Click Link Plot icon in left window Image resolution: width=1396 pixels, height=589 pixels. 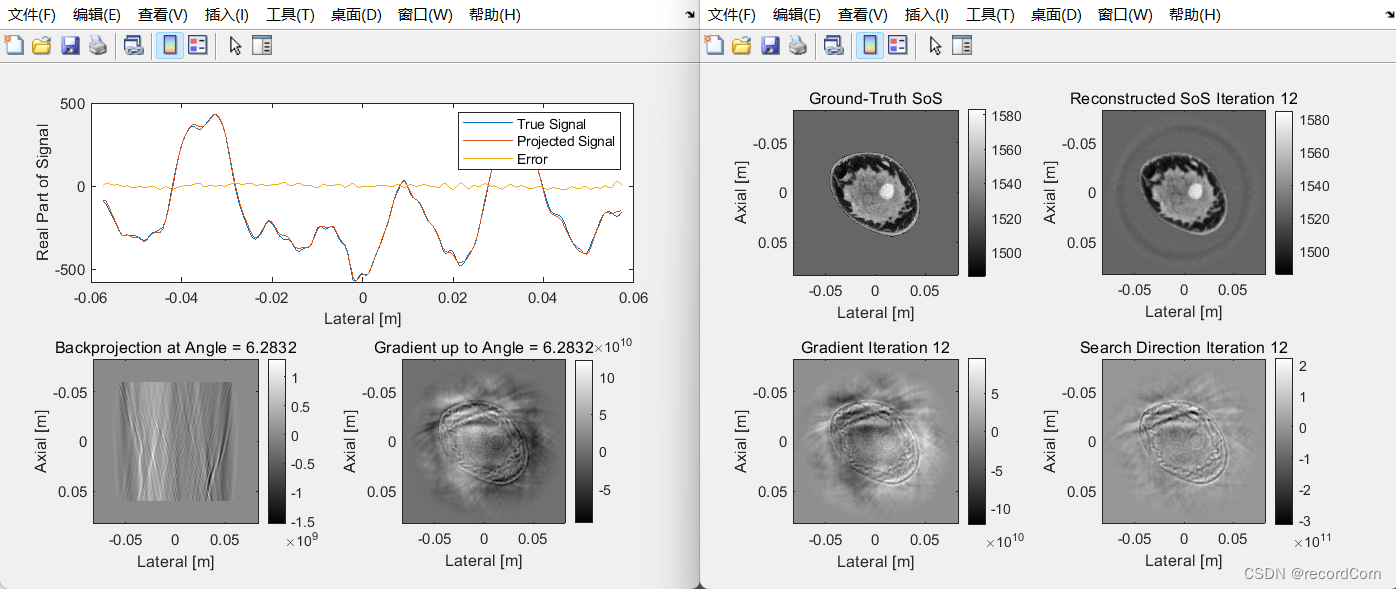point(133,45)
